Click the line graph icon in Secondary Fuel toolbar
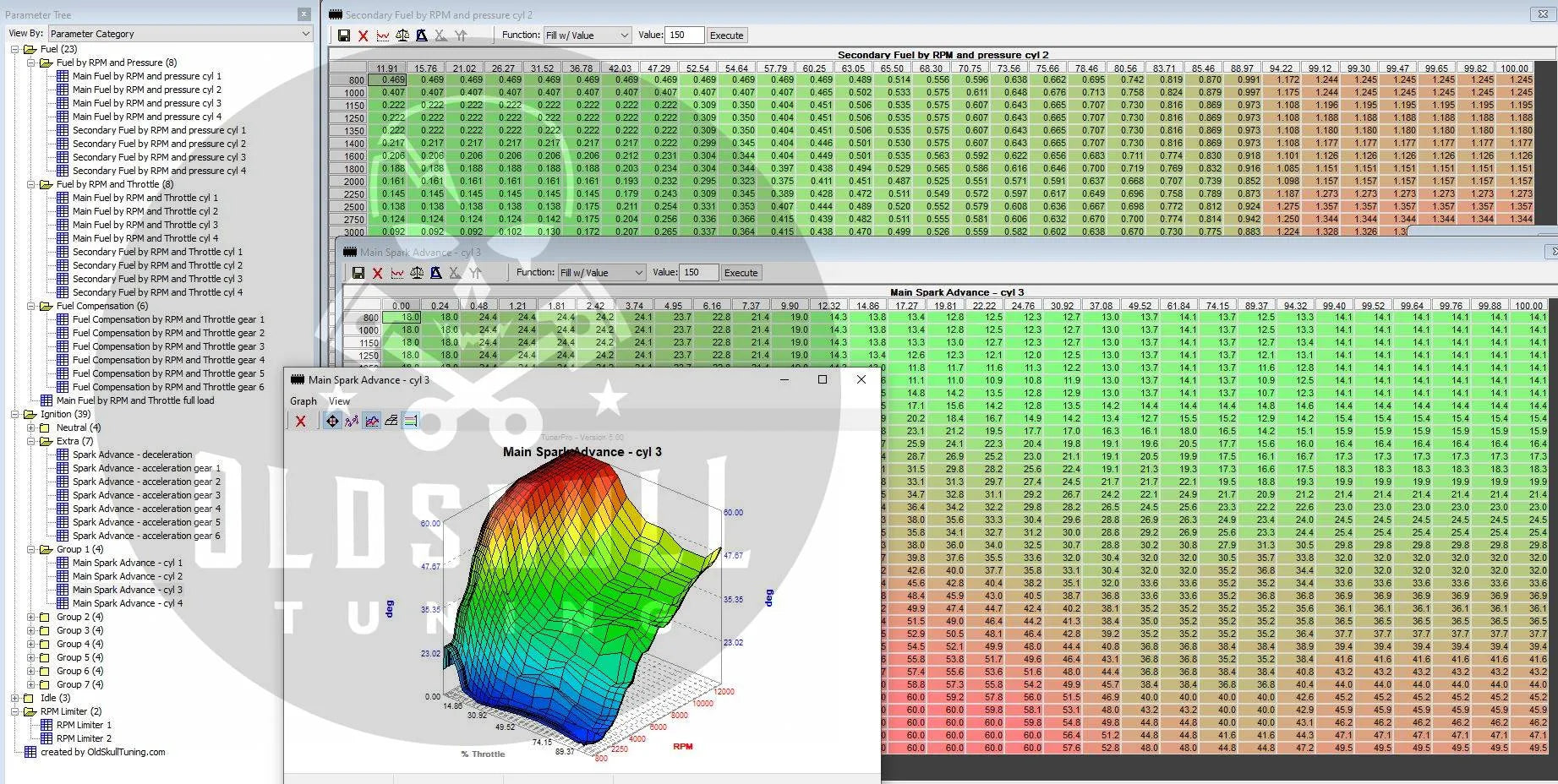Screen dimensions: 1558x784 click(x=383, y=35)
